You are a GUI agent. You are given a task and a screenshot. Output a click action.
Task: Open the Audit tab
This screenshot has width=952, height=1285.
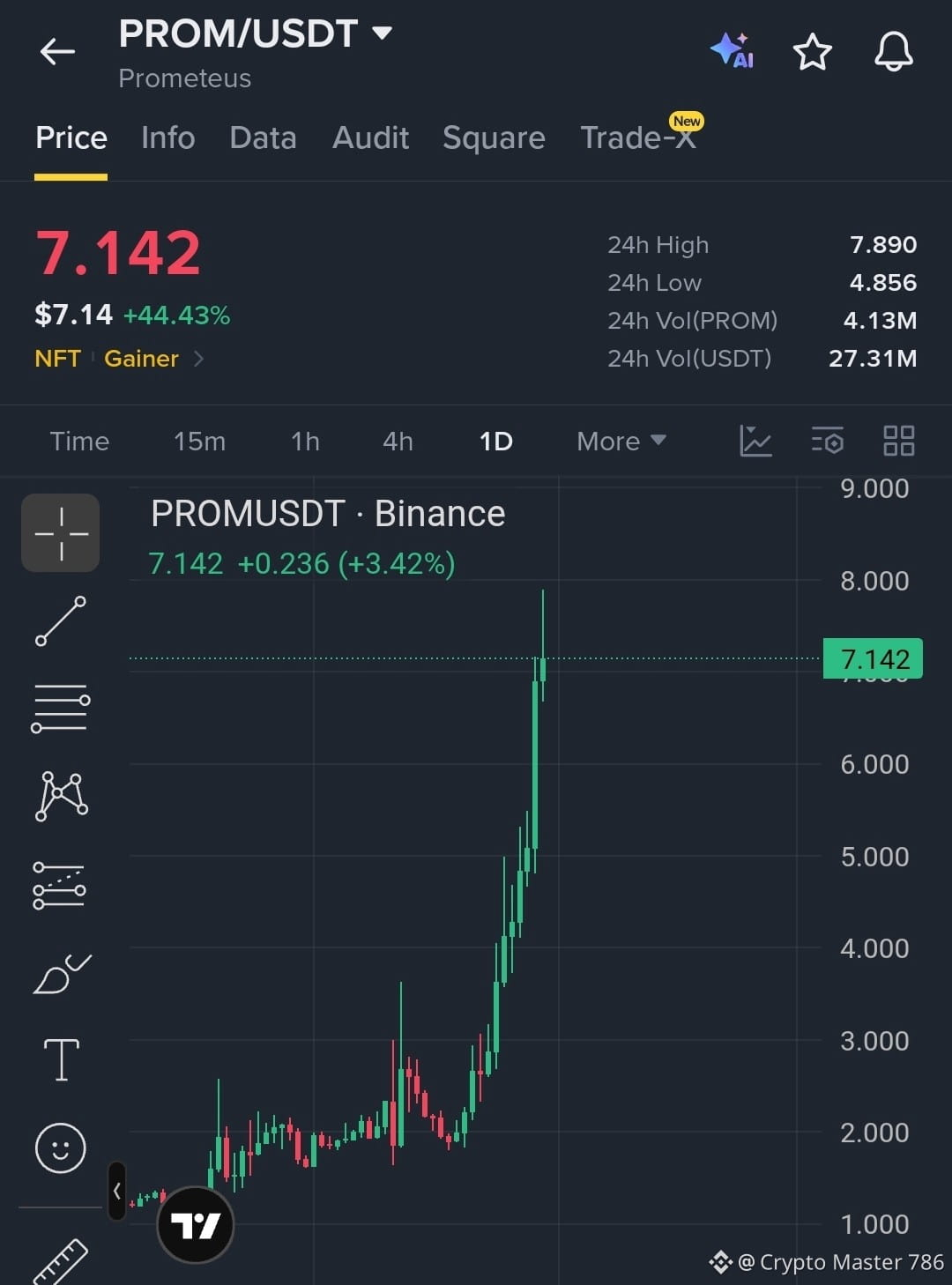click(x=370, y=137)
